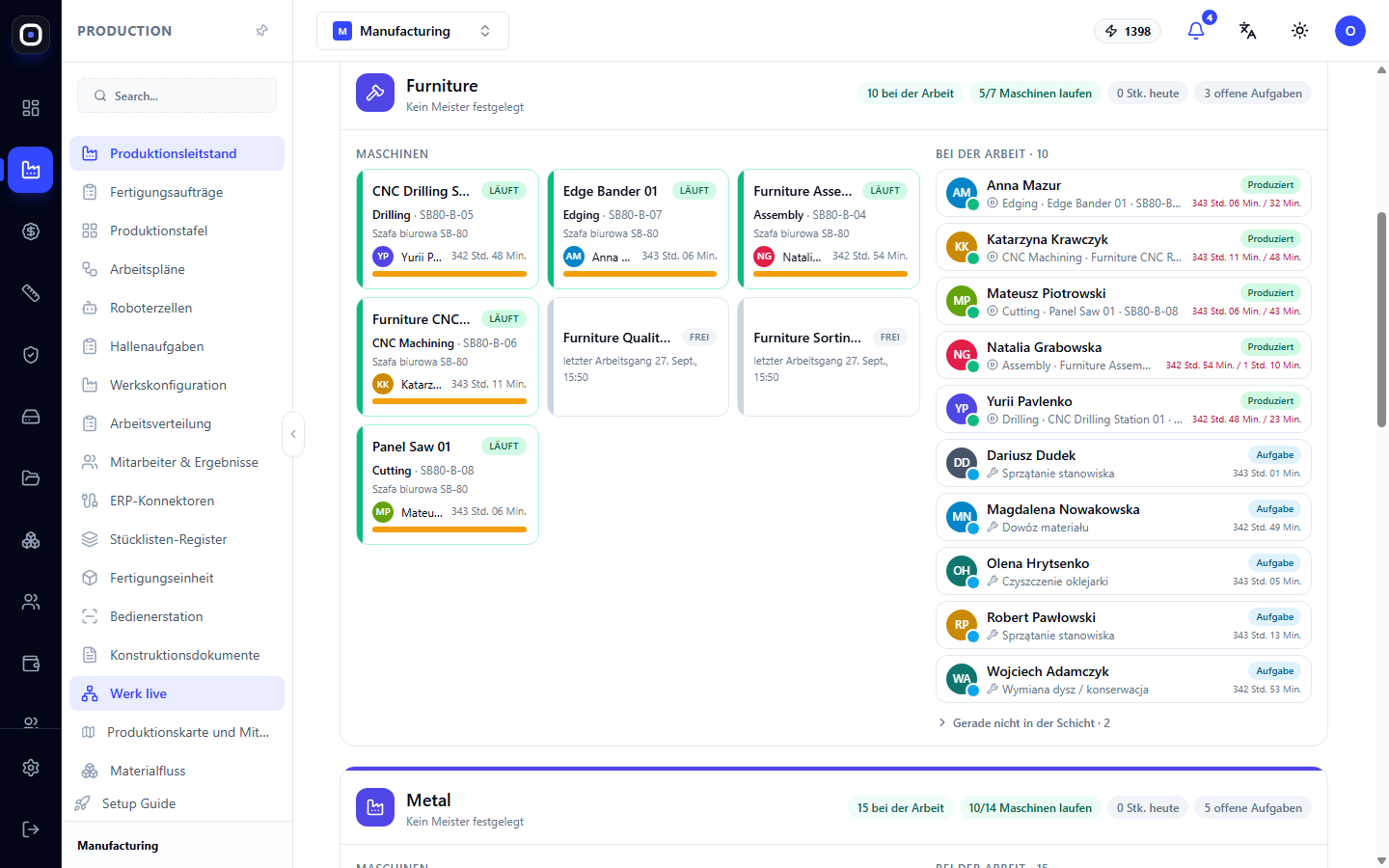1389x868 pixels.
Task: Open Werk live menu item
Action: click(x=177, y=693)
